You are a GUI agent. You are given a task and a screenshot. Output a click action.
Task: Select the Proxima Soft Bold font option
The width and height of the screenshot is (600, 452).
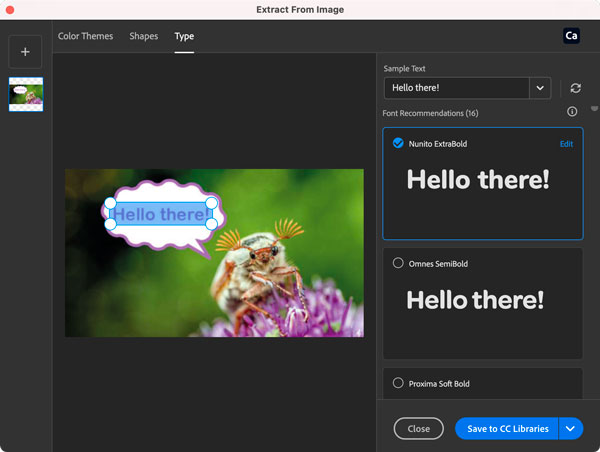pos(398,383)
